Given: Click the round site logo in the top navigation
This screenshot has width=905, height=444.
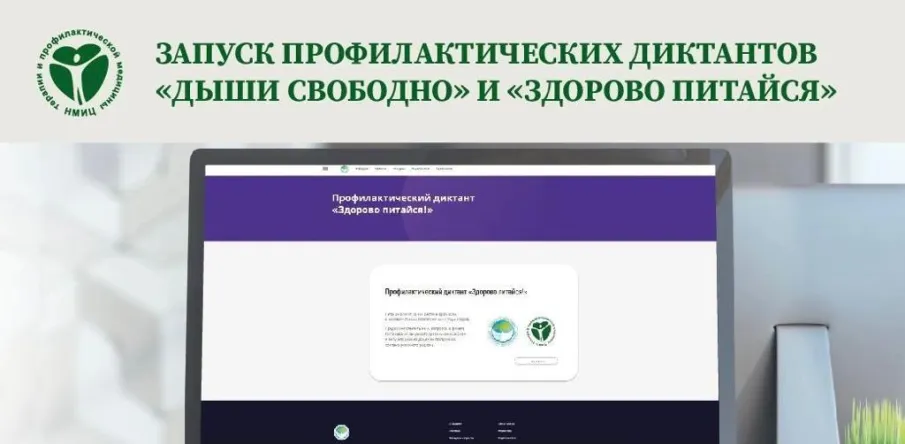Looking at the screenshot, I should point(345,169).
